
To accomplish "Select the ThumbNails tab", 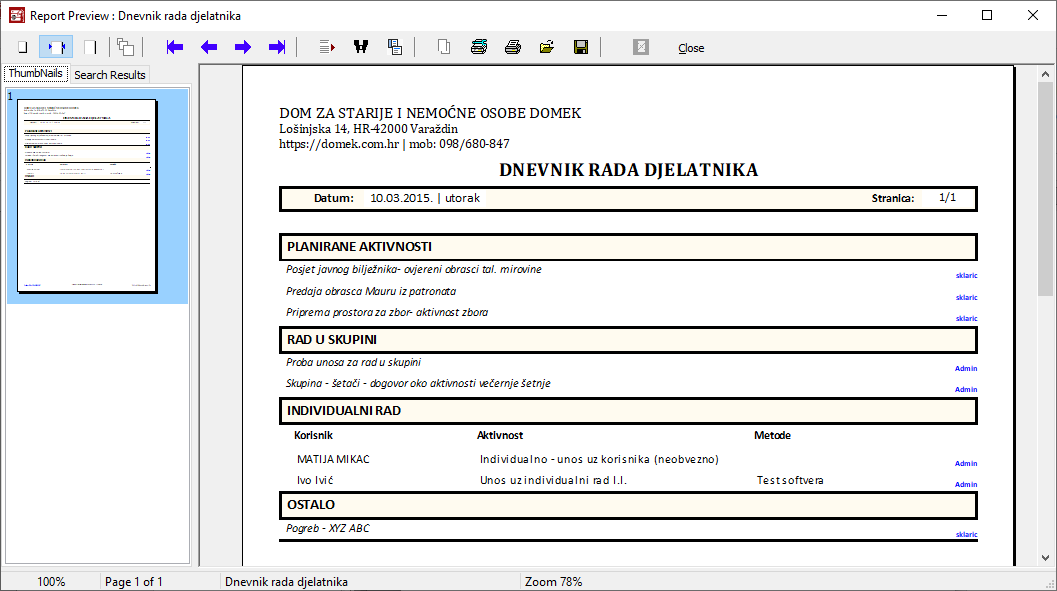I will click(36, 74).
